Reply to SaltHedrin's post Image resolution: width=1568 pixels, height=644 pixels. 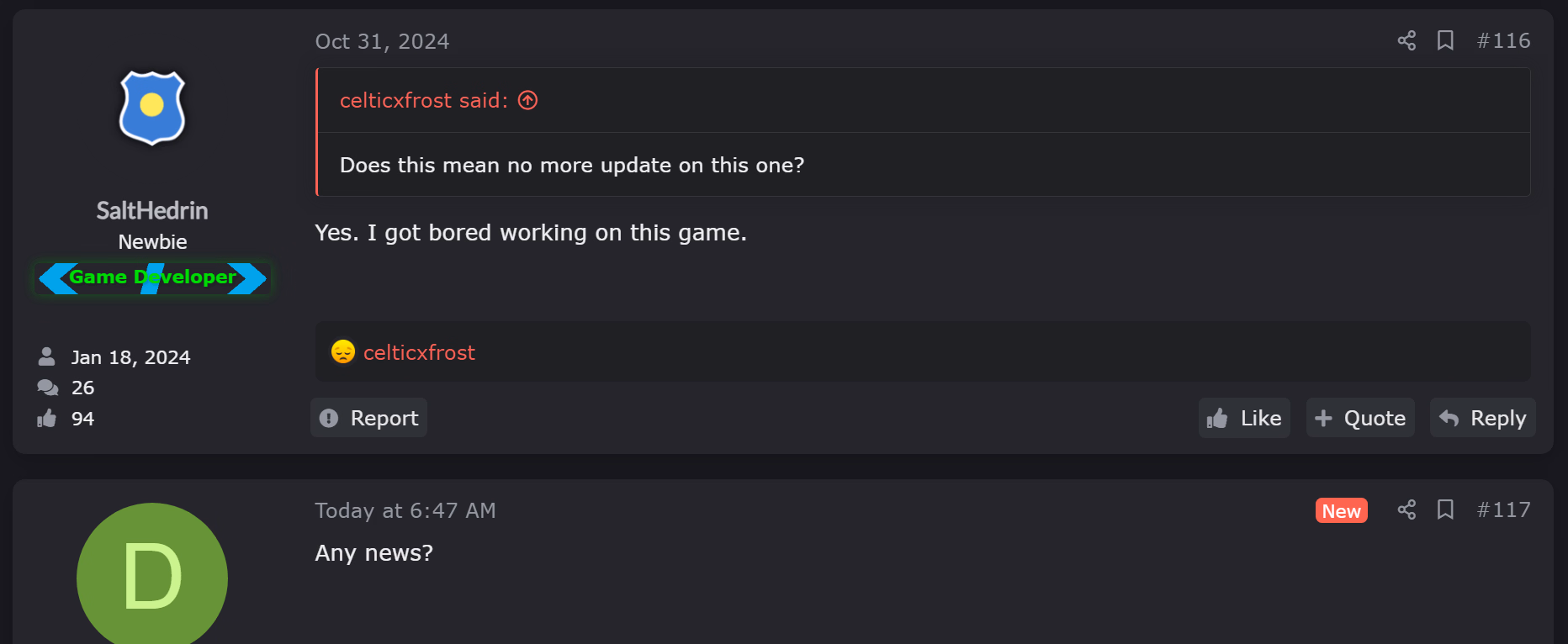(x=1482, y=418)
